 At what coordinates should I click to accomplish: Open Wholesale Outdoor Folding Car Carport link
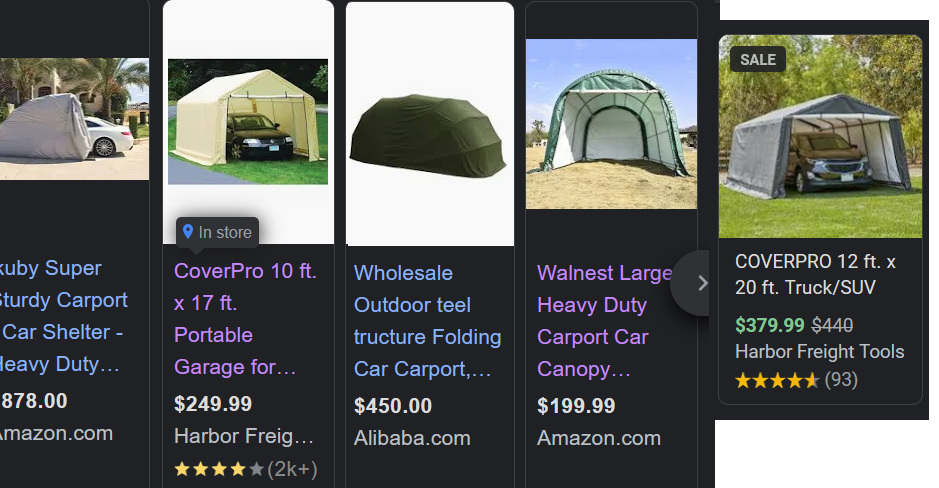coord(427,321)
